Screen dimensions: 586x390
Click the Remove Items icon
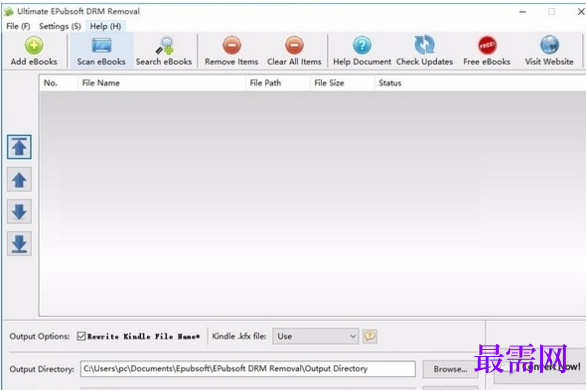pyautogui.click(x=232, y=46)
